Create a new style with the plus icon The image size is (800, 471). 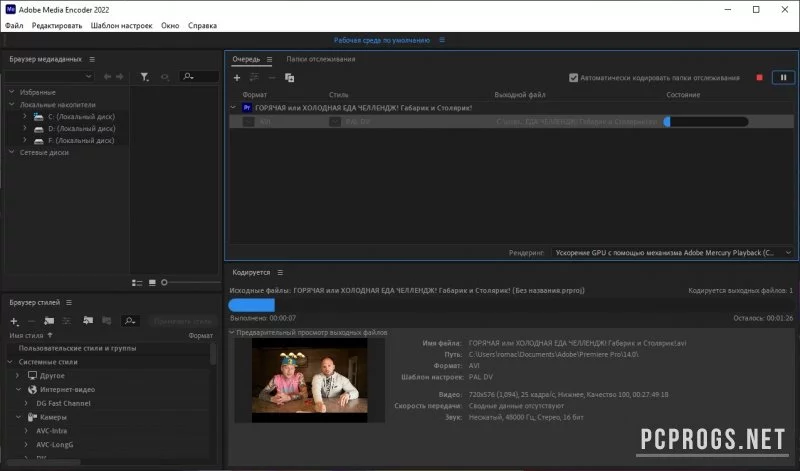point(14,321)
